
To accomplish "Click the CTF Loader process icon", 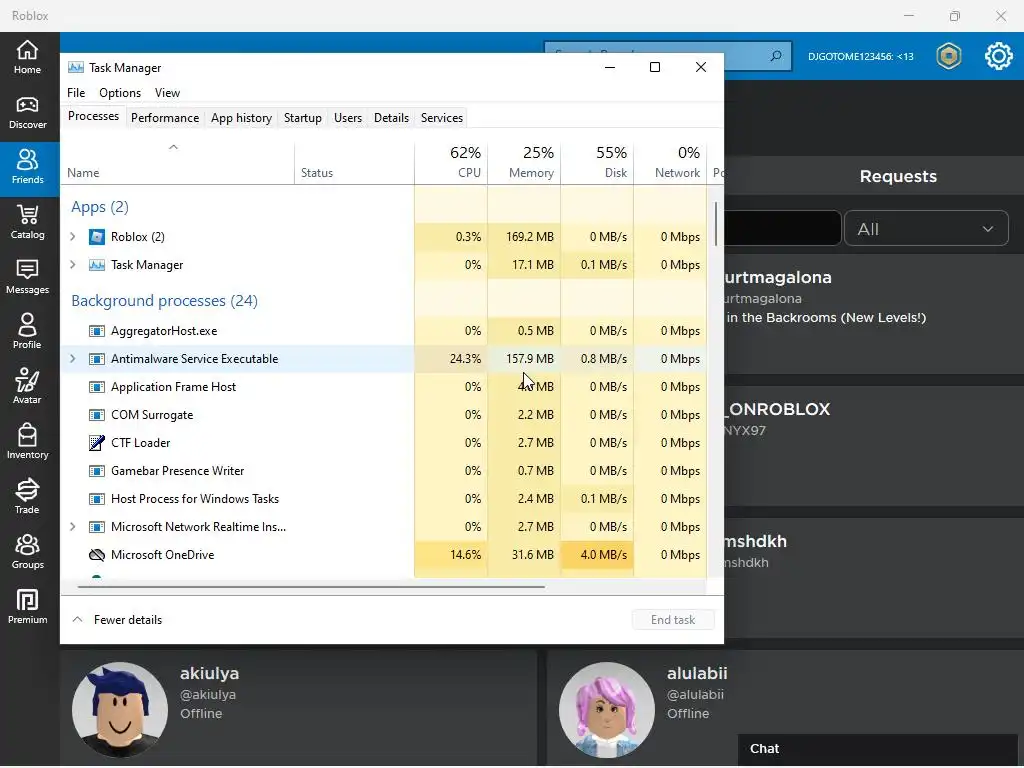I will (97, 443).
